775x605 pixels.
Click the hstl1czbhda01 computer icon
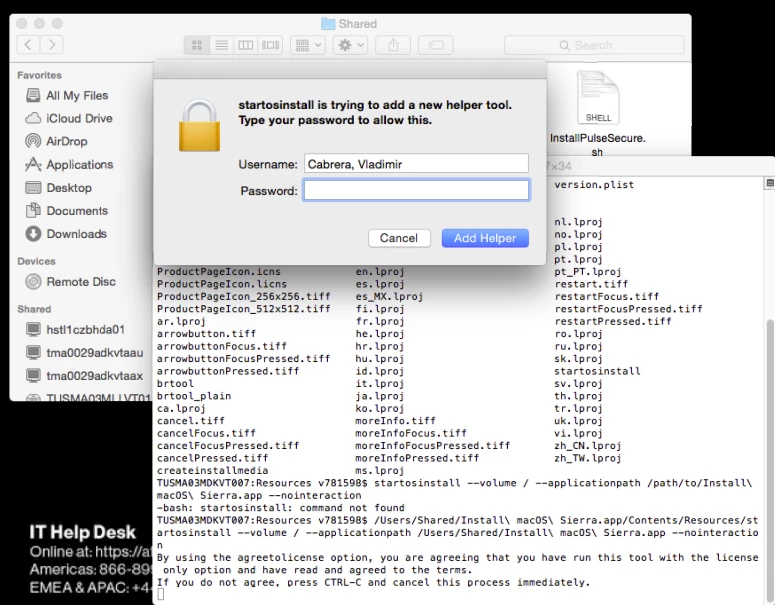(33, 329)
